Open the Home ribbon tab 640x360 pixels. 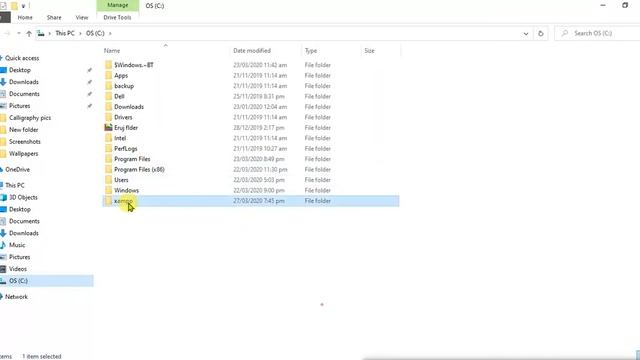tap(25, 18)
